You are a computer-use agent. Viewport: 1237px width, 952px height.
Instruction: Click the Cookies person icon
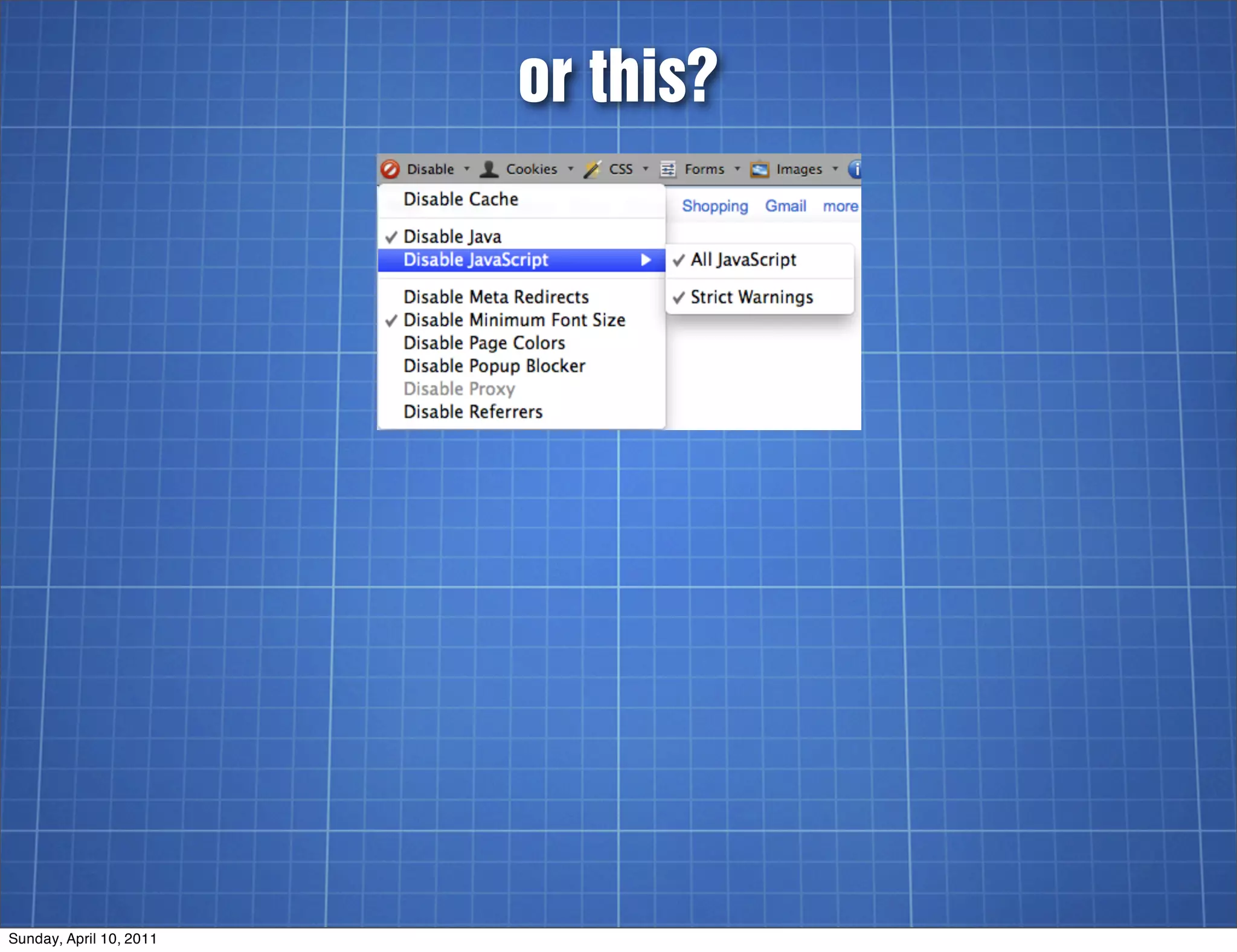pos(489,169)
